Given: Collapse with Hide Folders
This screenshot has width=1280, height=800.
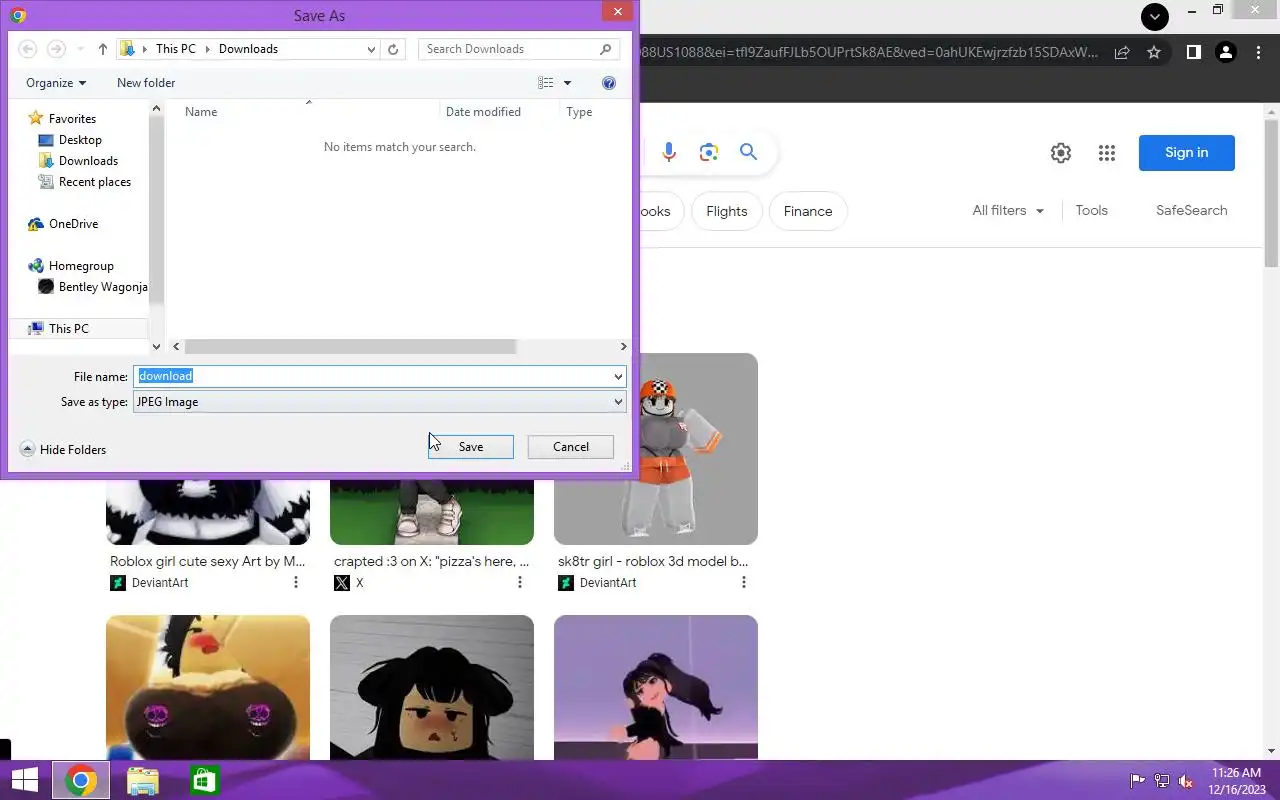Looking at the screenshot, I should [x=63, y=450].
